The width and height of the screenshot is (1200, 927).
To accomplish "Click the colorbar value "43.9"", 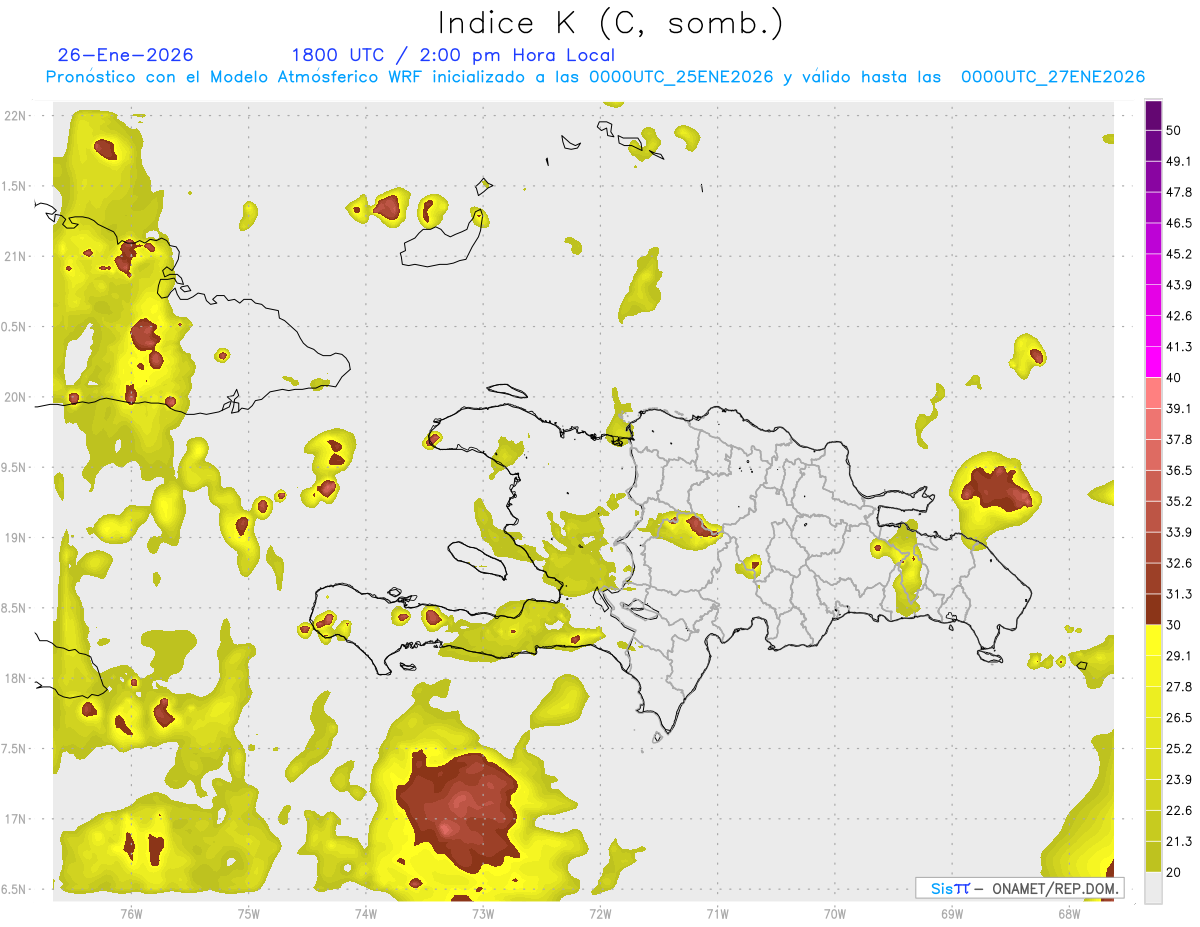I will point(1179,285).
